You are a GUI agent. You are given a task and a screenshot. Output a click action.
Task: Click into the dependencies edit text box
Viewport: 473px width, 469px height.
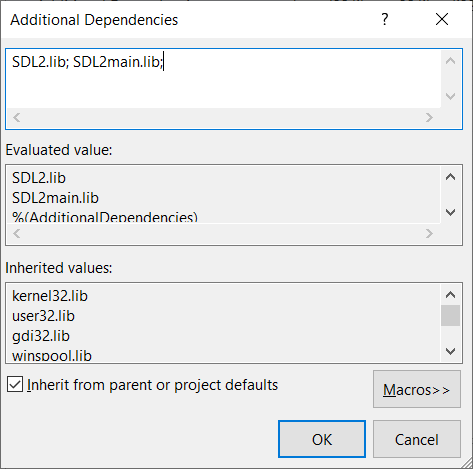[224, 79]
